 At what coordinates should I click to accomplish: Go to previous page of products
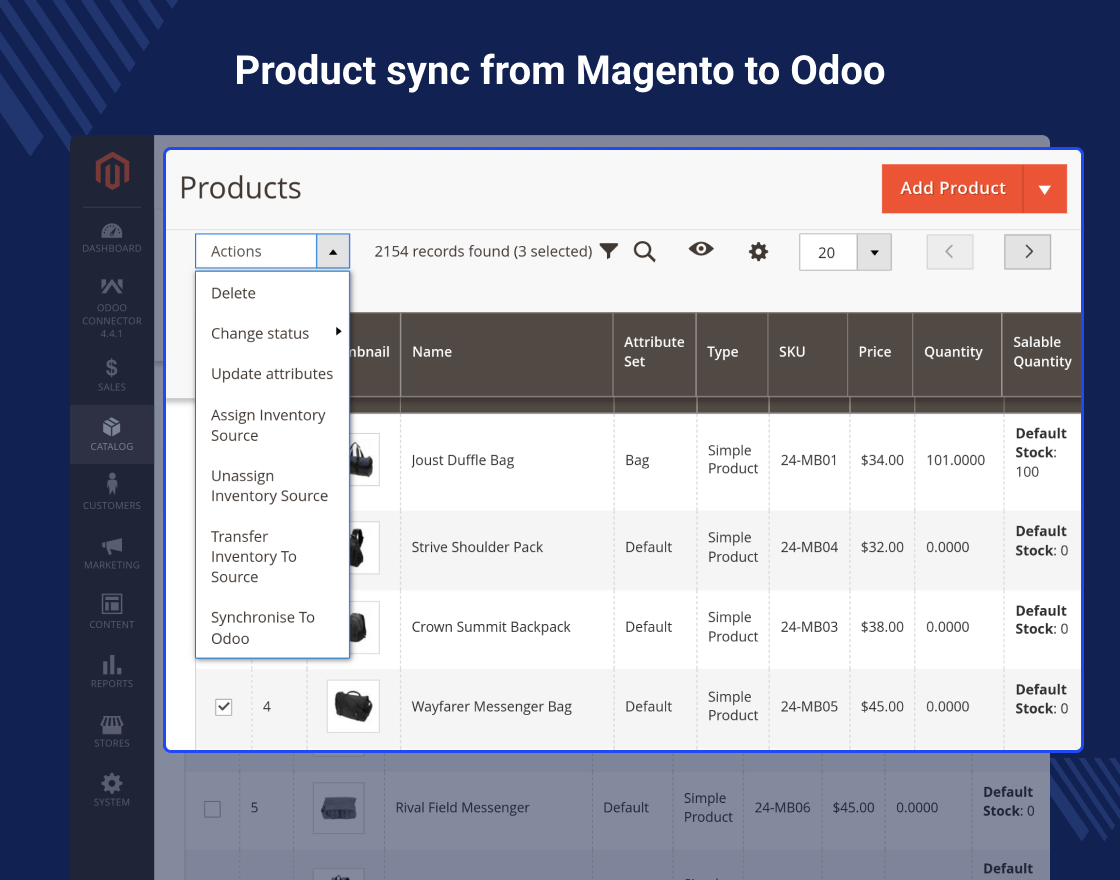click(x=949, y=251)
